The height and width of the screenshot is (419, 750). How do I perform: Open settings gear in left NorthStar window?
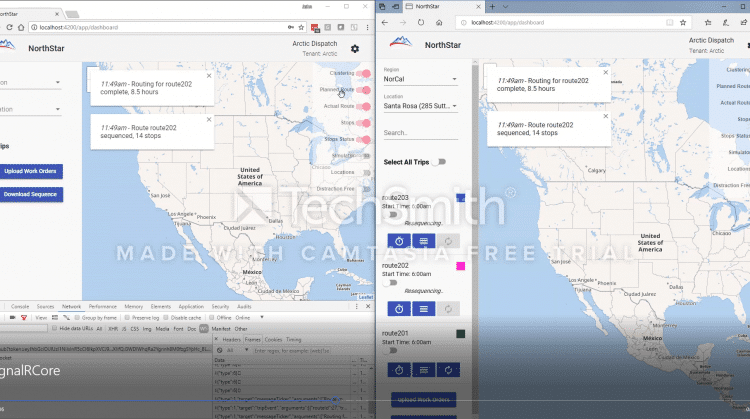coord(354,49)
